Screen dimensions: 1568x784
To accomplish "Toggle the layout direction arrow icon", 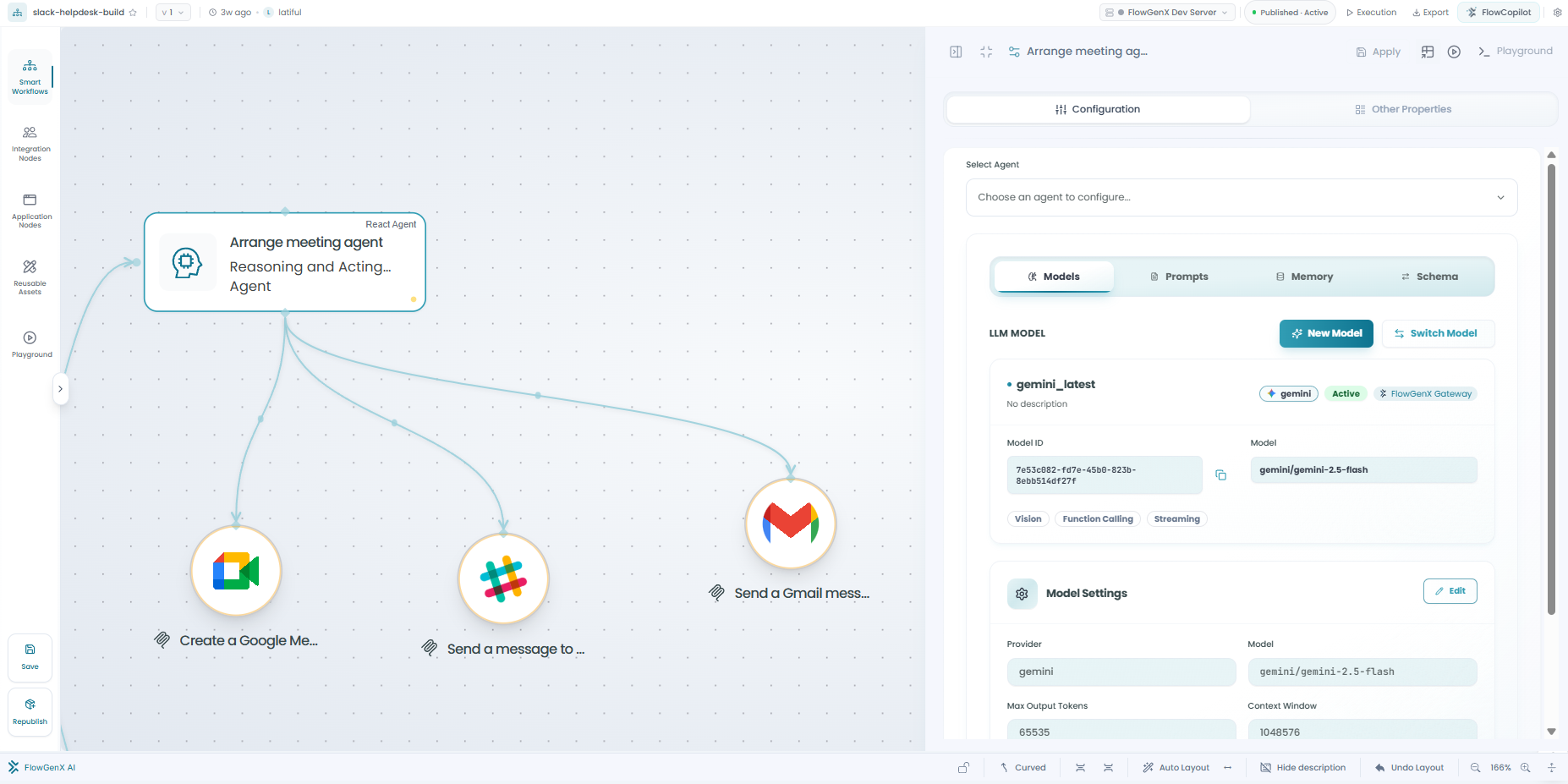I will pyautogui.click(x=1228, y=768).
